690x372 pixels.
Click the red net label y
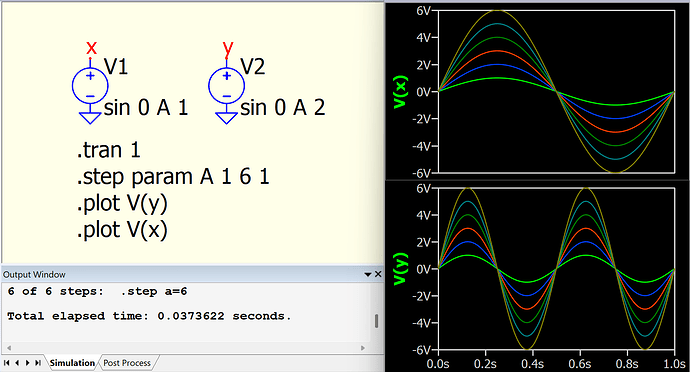point(228,48)
